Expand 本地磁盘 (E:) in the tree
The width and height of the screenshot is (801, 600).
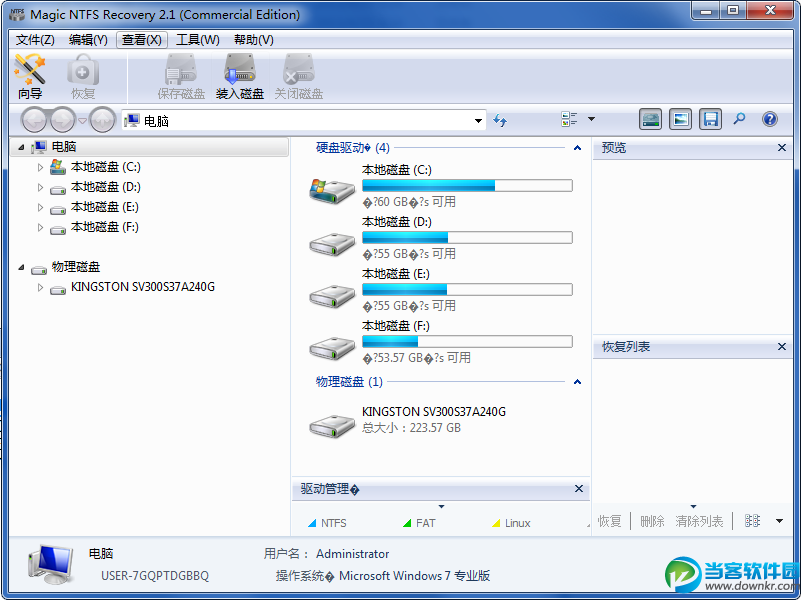[x=40, y=207]
